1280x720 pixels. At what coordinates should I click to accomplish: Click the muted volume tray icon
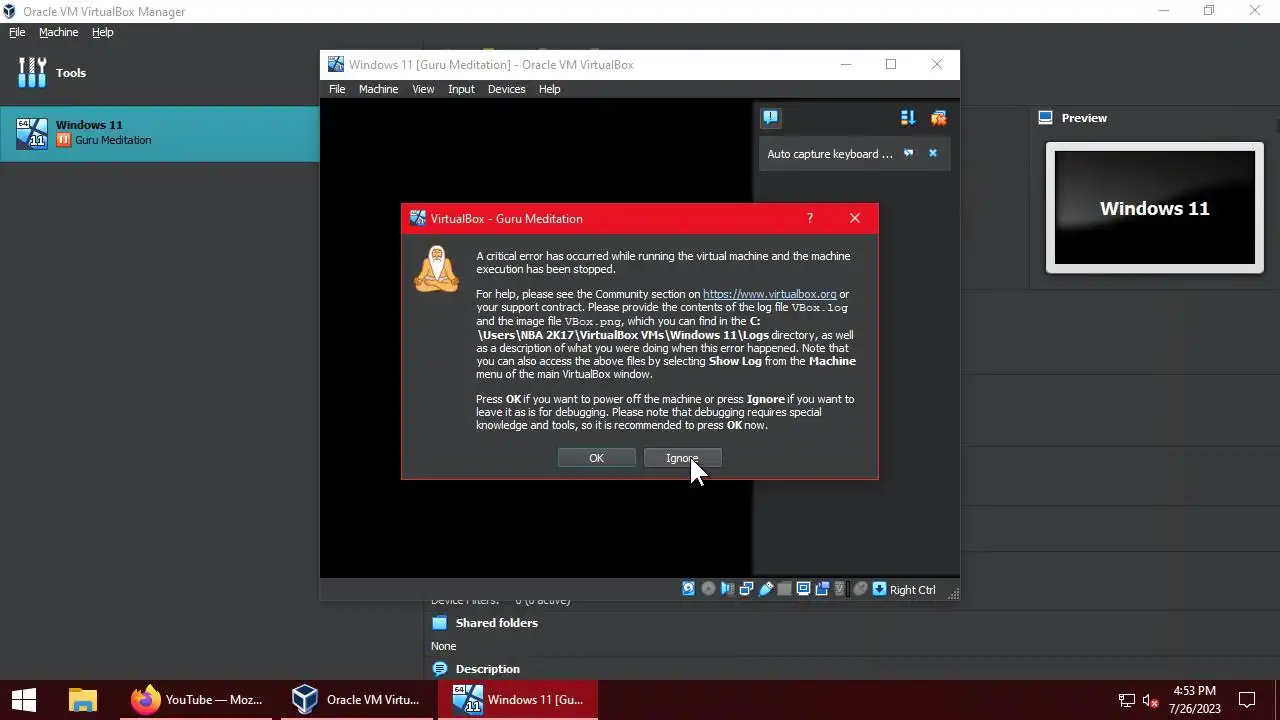pyautogui.click(x=1151, y=700)
